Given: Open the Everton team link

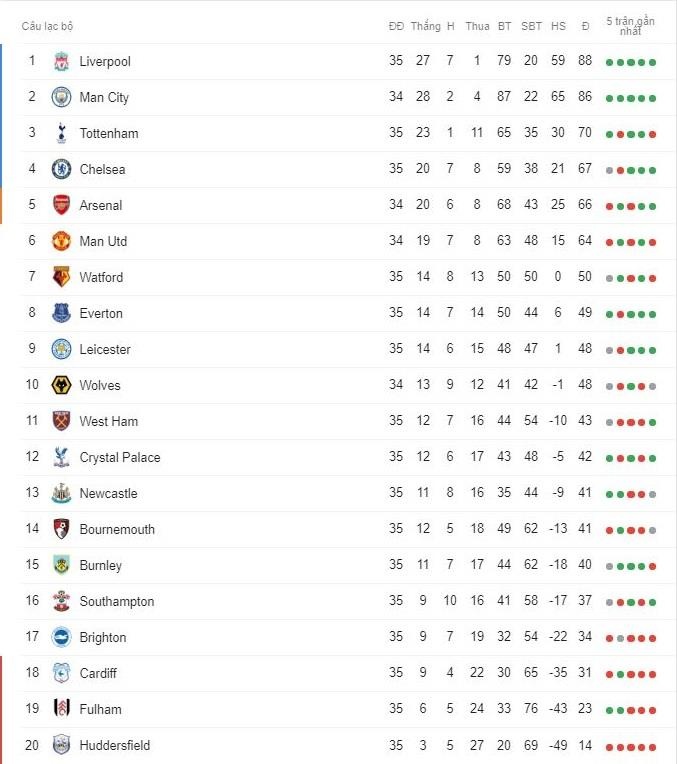Looking at the screenshot, I should point(101,313).
